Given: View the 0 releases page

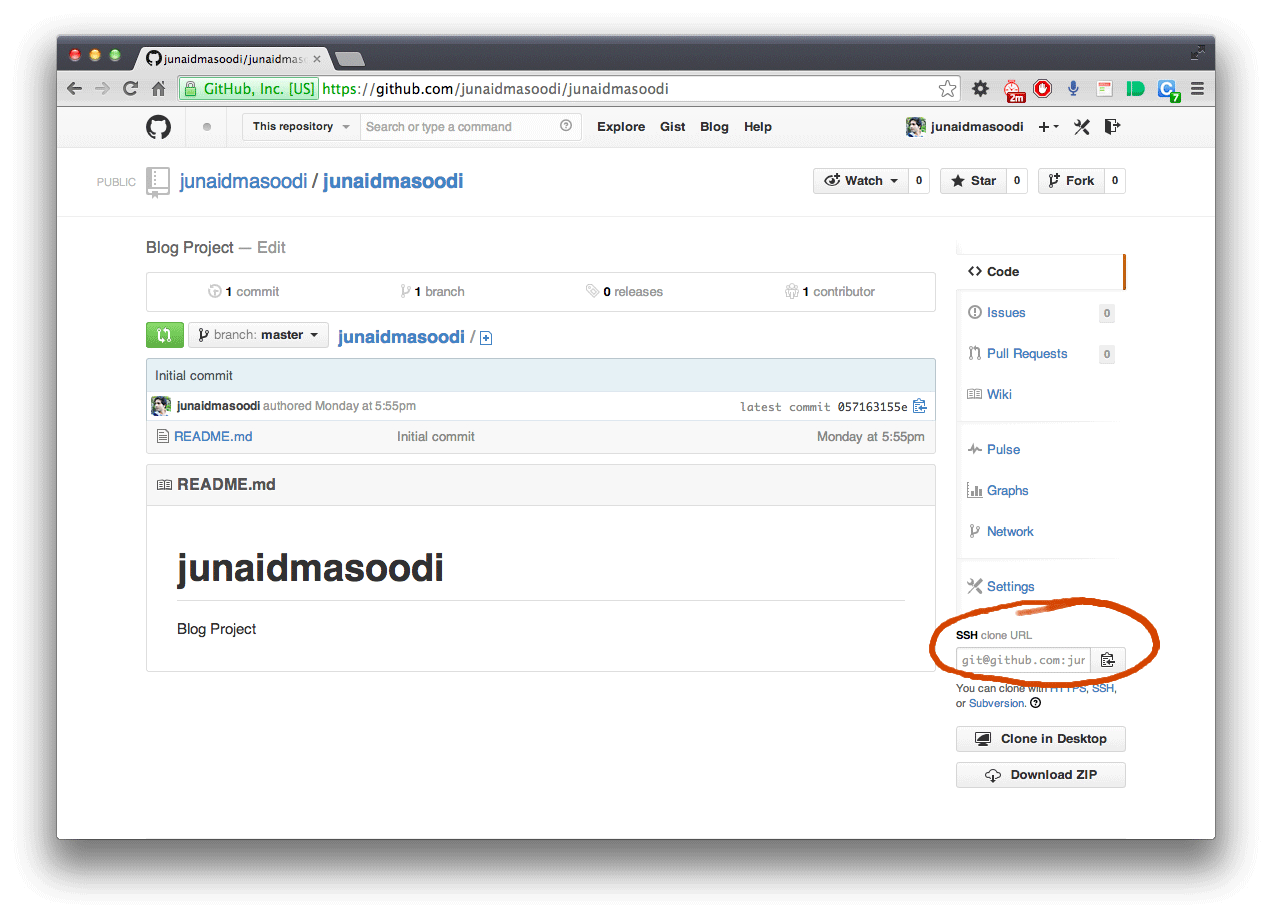Looking at the screenshot, I should 624,292.
